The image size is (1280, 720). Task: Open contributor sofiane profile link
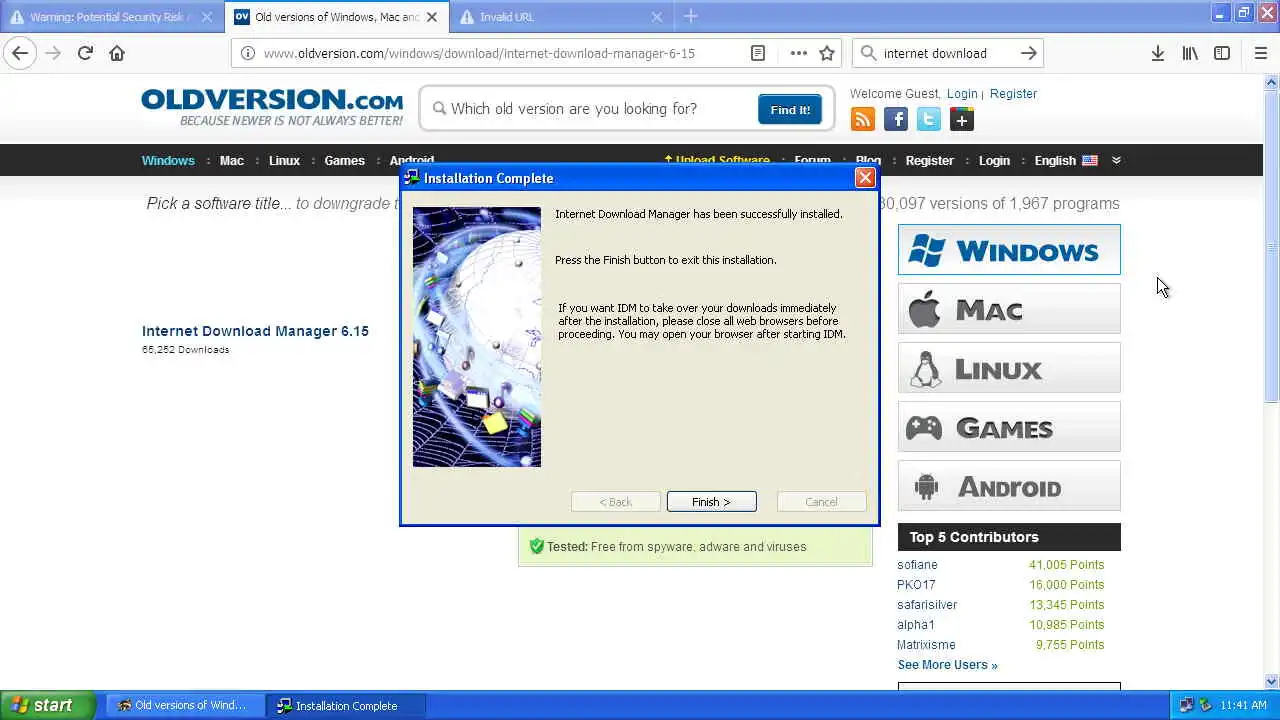(x=917, y=565)
